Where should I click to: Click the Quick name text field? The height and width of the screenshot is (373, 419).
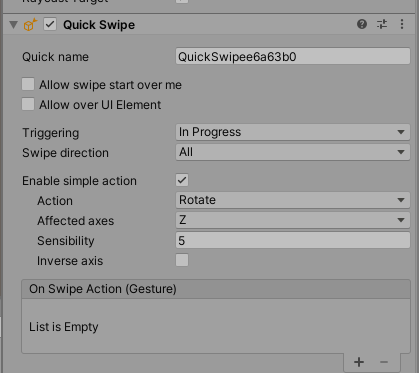[293, 56]
